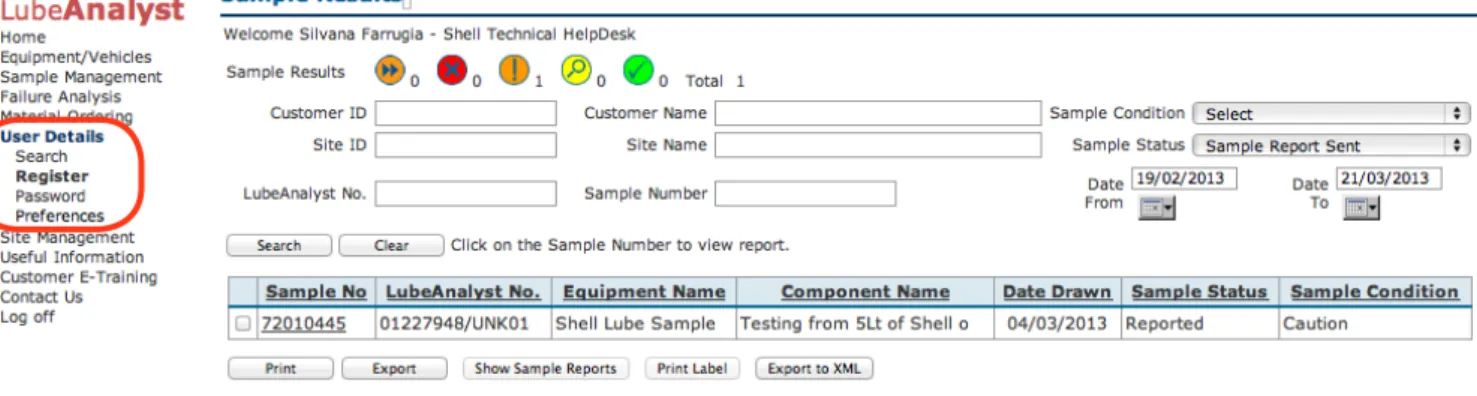
Task: Focus the Customer Name input field
Action: [x=877, y=114]
